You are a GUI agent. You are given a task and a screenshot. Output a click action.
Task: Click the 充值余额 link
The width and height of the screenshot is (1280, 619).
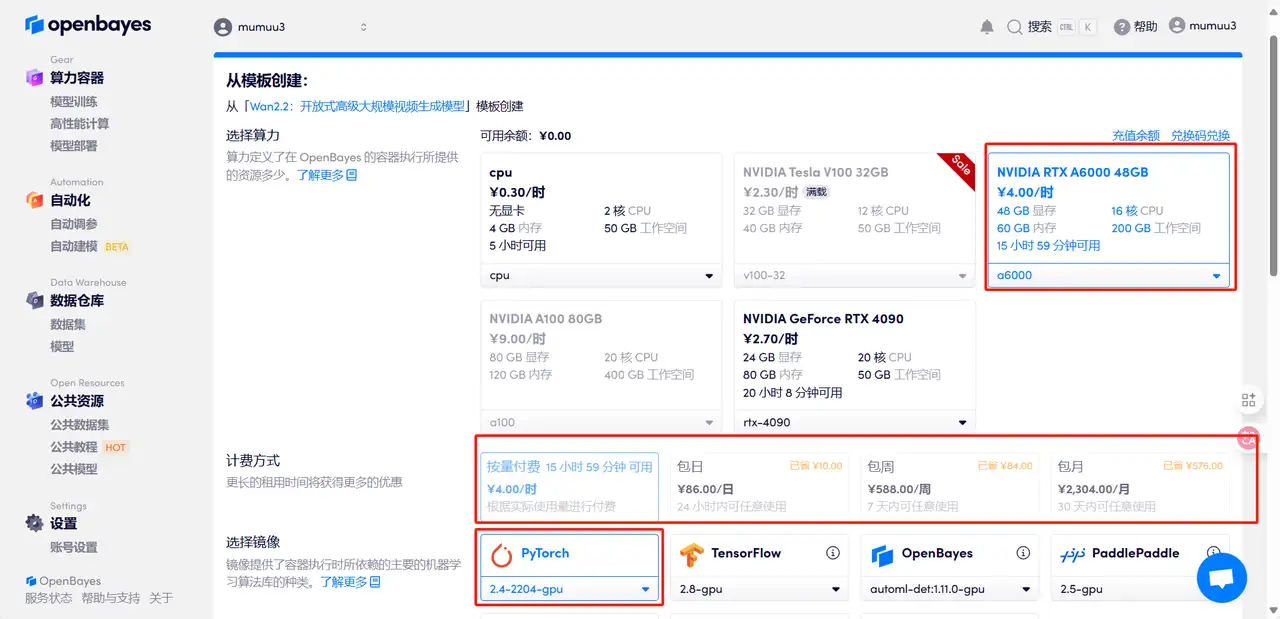[x=1136, y=136]
